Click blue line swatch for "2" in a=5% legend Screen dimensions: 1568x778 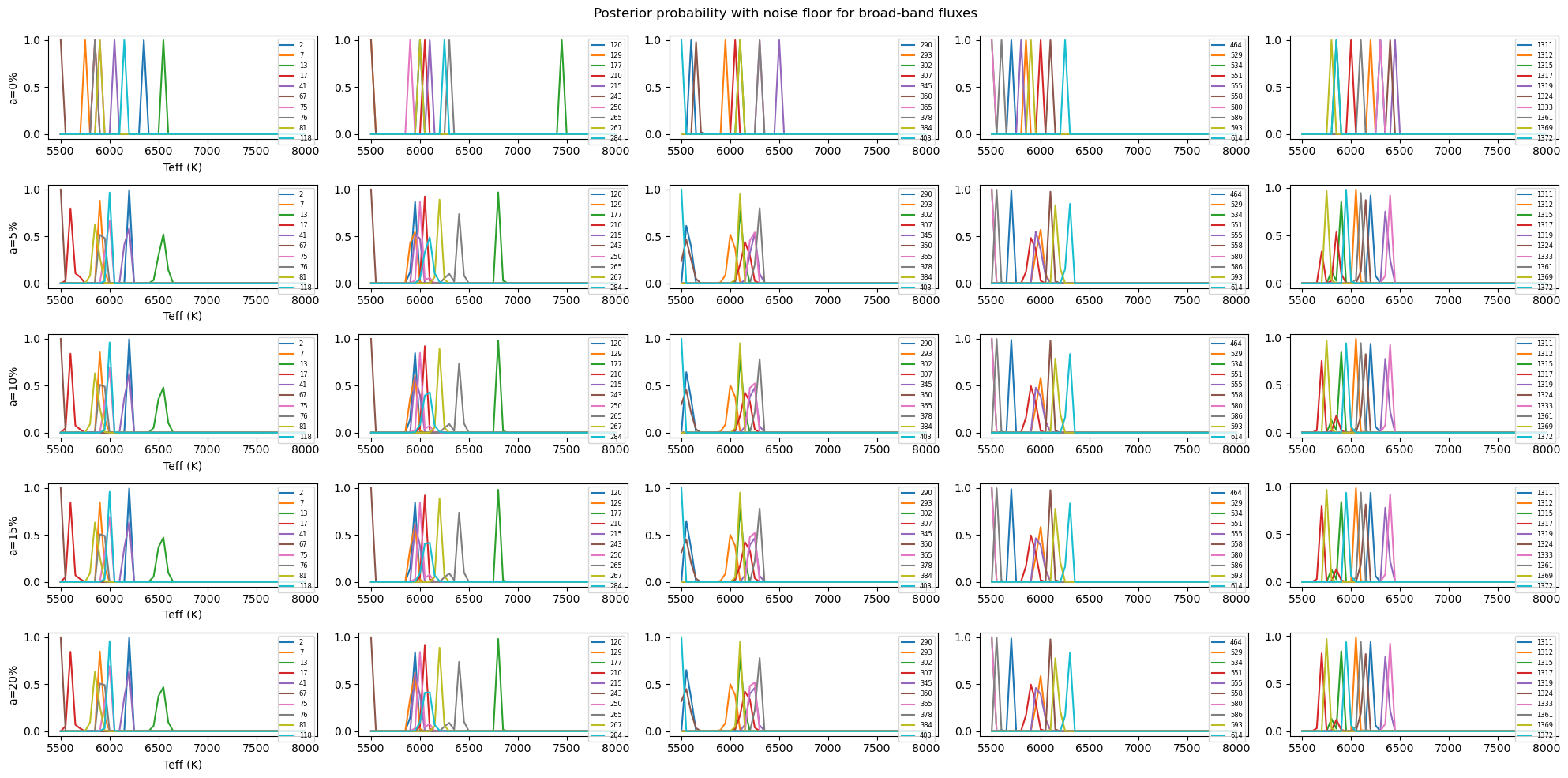(287, 194)
